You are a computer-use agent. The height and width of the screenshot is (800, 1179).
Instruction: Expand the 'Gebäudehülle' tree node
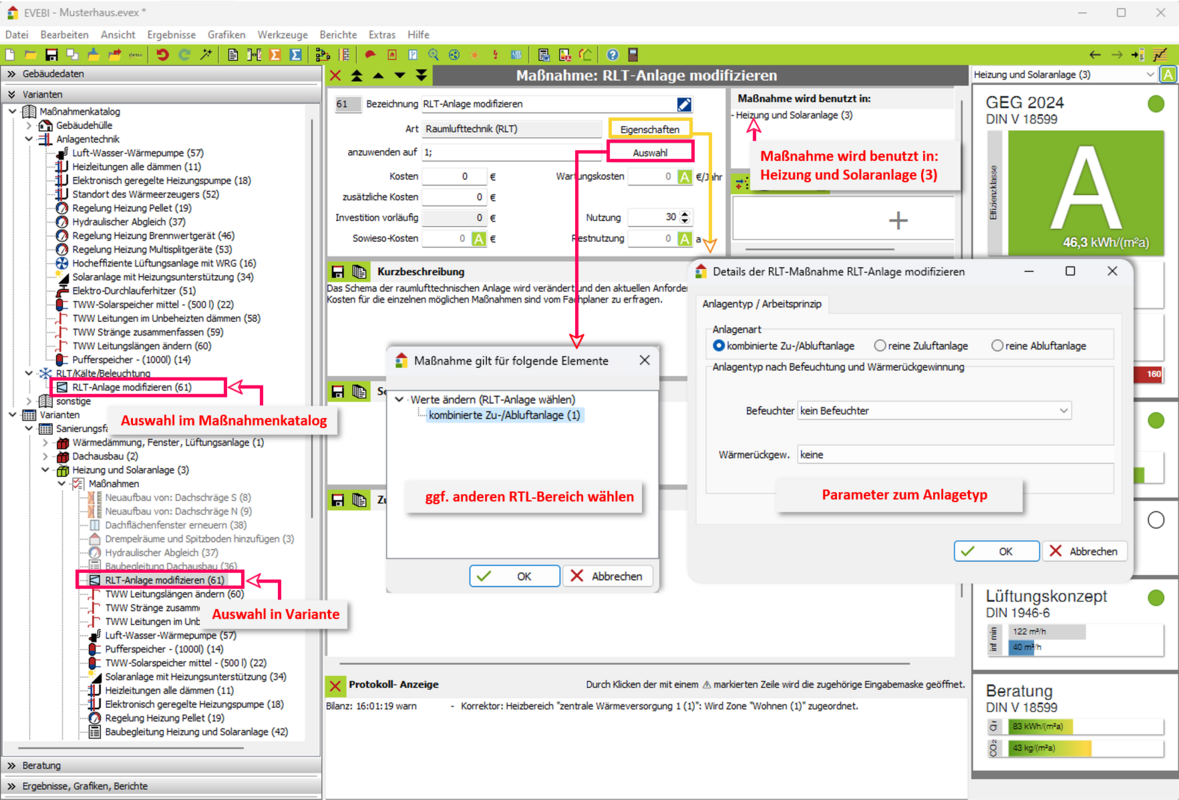coord(29,126)
